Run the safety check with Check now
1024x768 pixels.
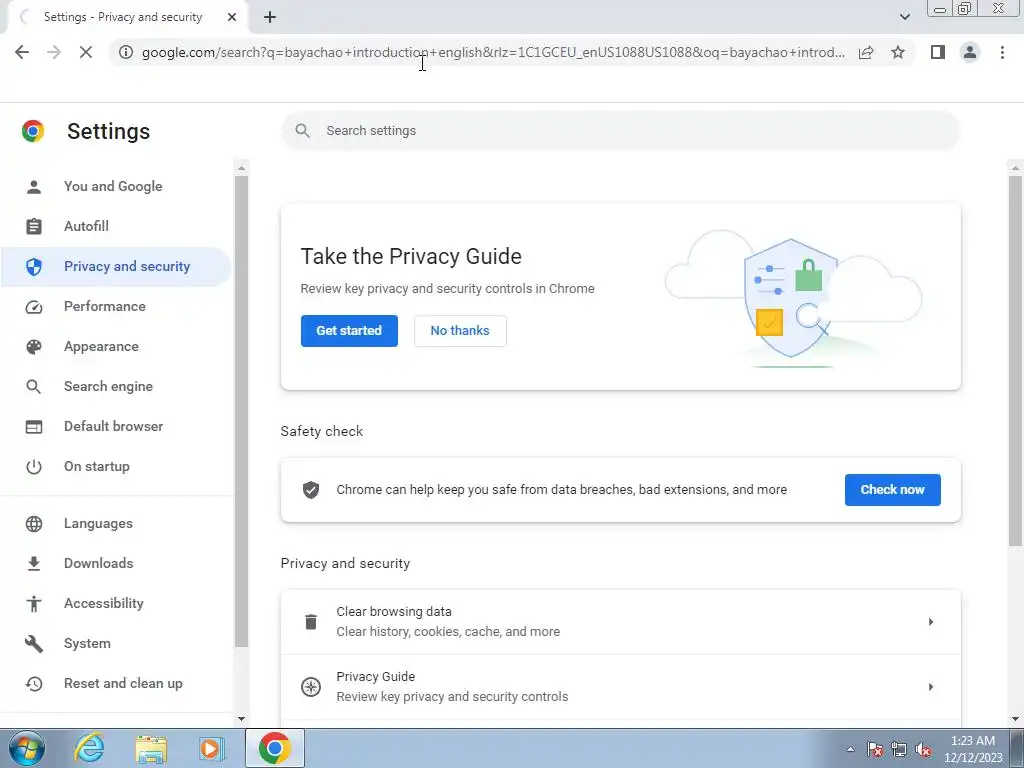(892, 490)
